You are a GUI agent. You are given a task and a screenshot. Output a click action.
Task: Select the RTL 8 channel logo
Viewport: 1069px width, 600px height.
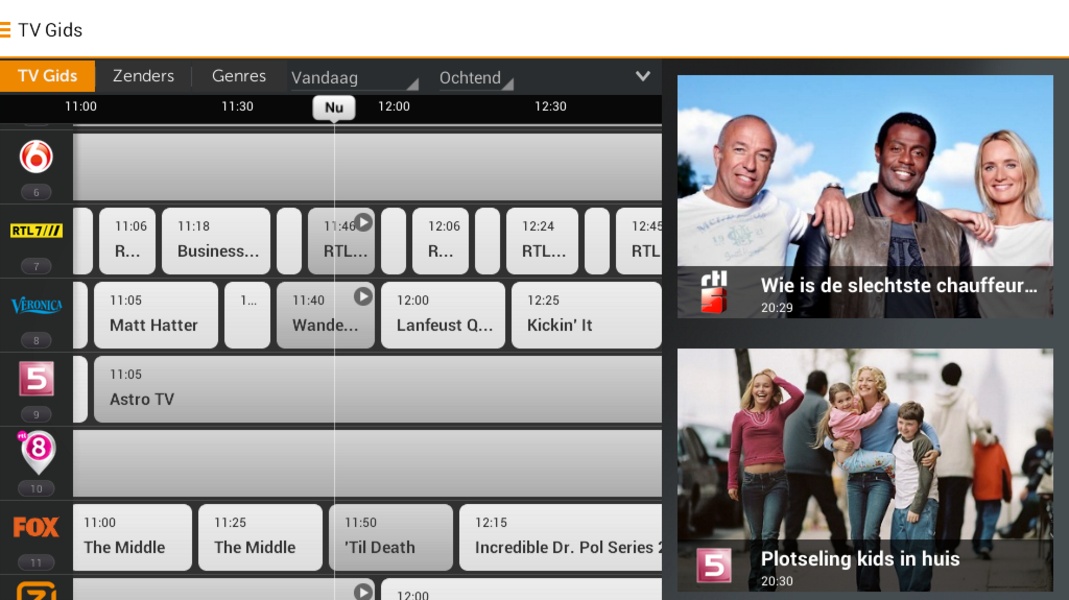point(37,452)
